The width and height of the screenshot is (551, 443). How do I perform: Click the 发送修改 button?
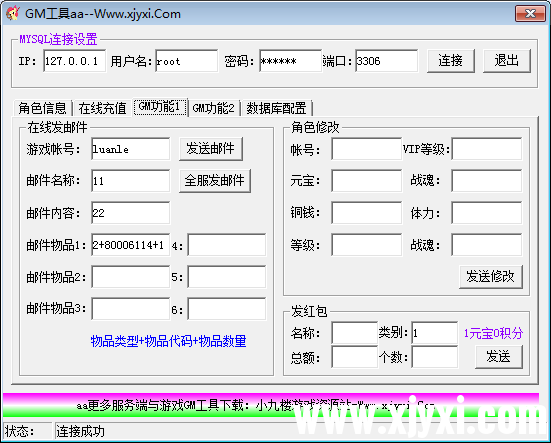(491, 276)
